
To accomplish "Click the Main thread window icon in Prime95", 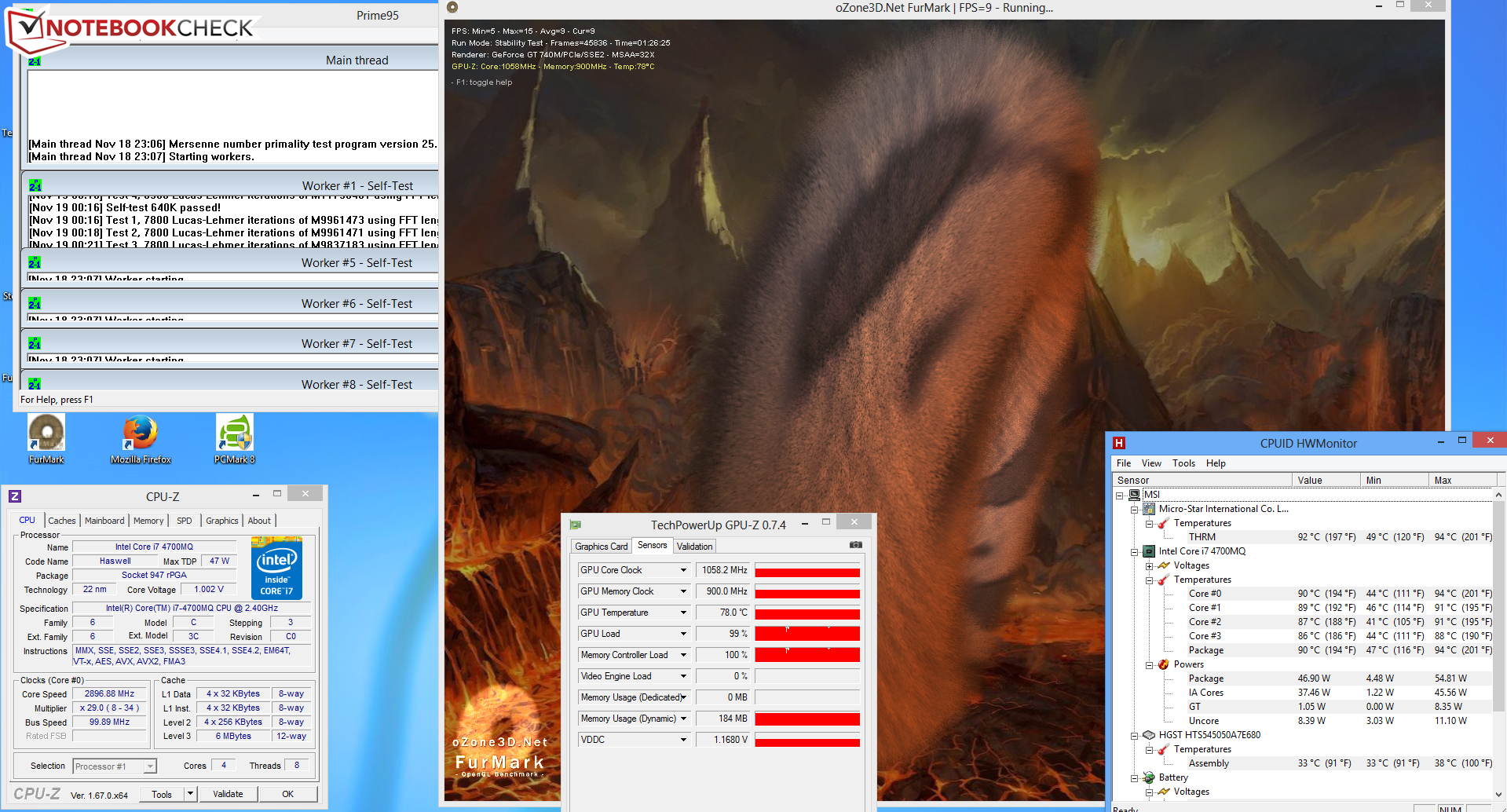I will [x=35, y=60].
